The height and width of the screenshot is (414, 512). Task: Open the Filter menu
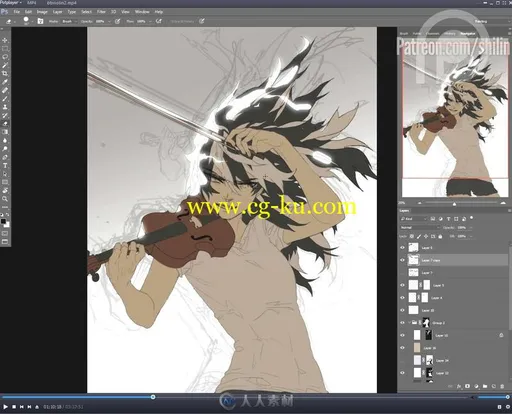coord(101,12)
